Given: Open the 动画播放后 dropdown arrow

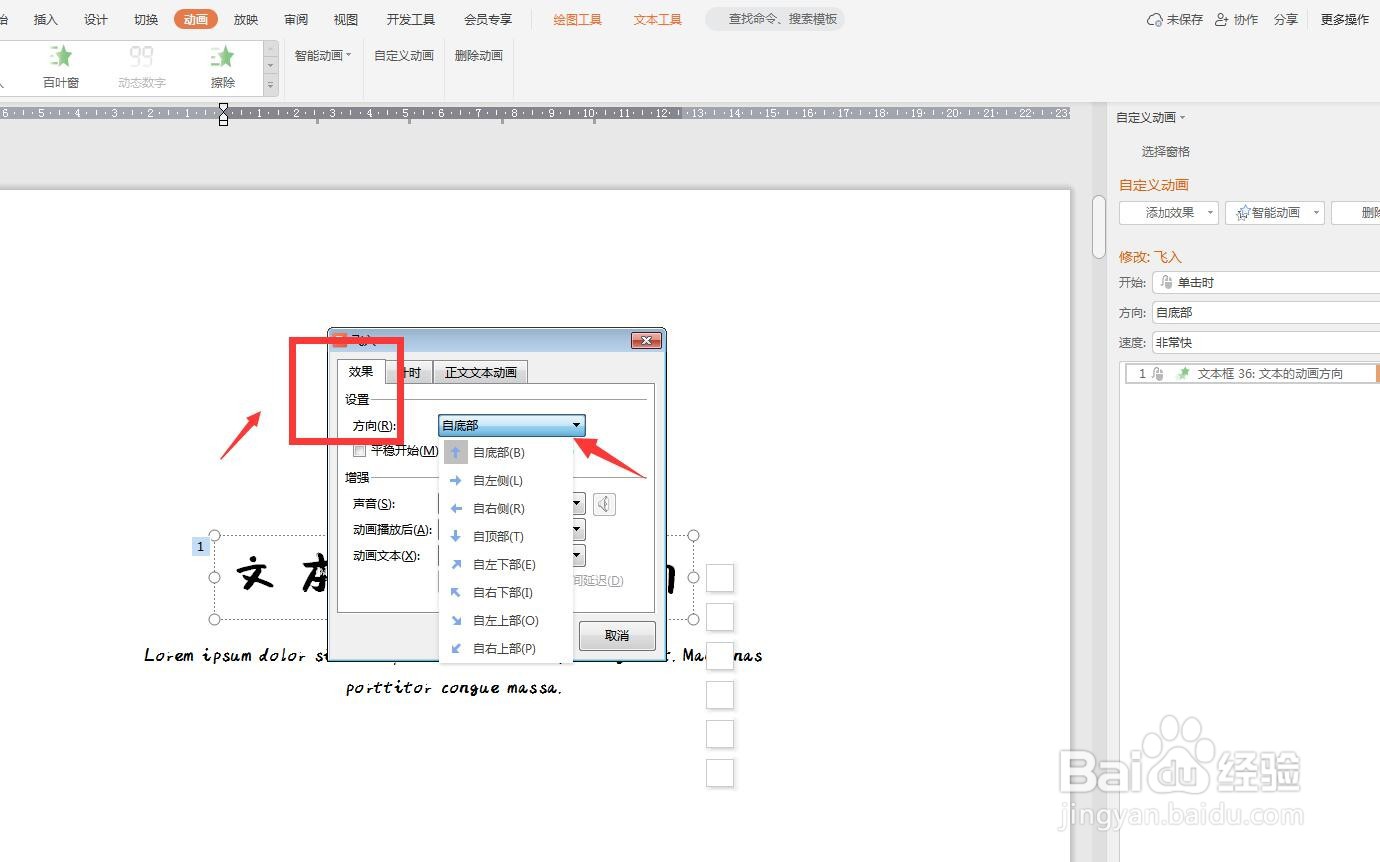Looking at the screenshot, I should [x=578, y=530].
